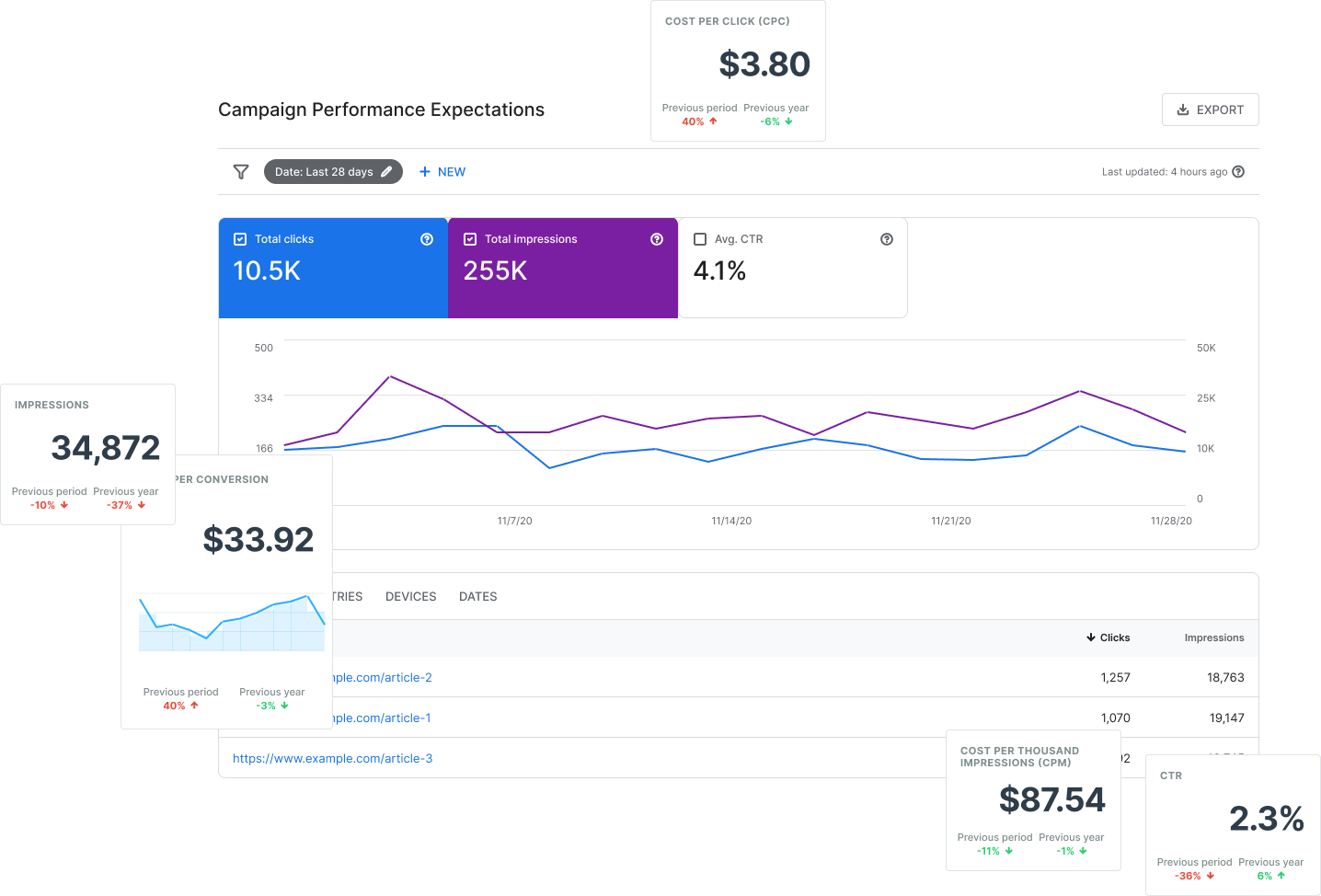Image resolution: width=1321 pixels, height=896 pixels.
Task: Click the 10.5K total clicks value
Action: point(267,270)
